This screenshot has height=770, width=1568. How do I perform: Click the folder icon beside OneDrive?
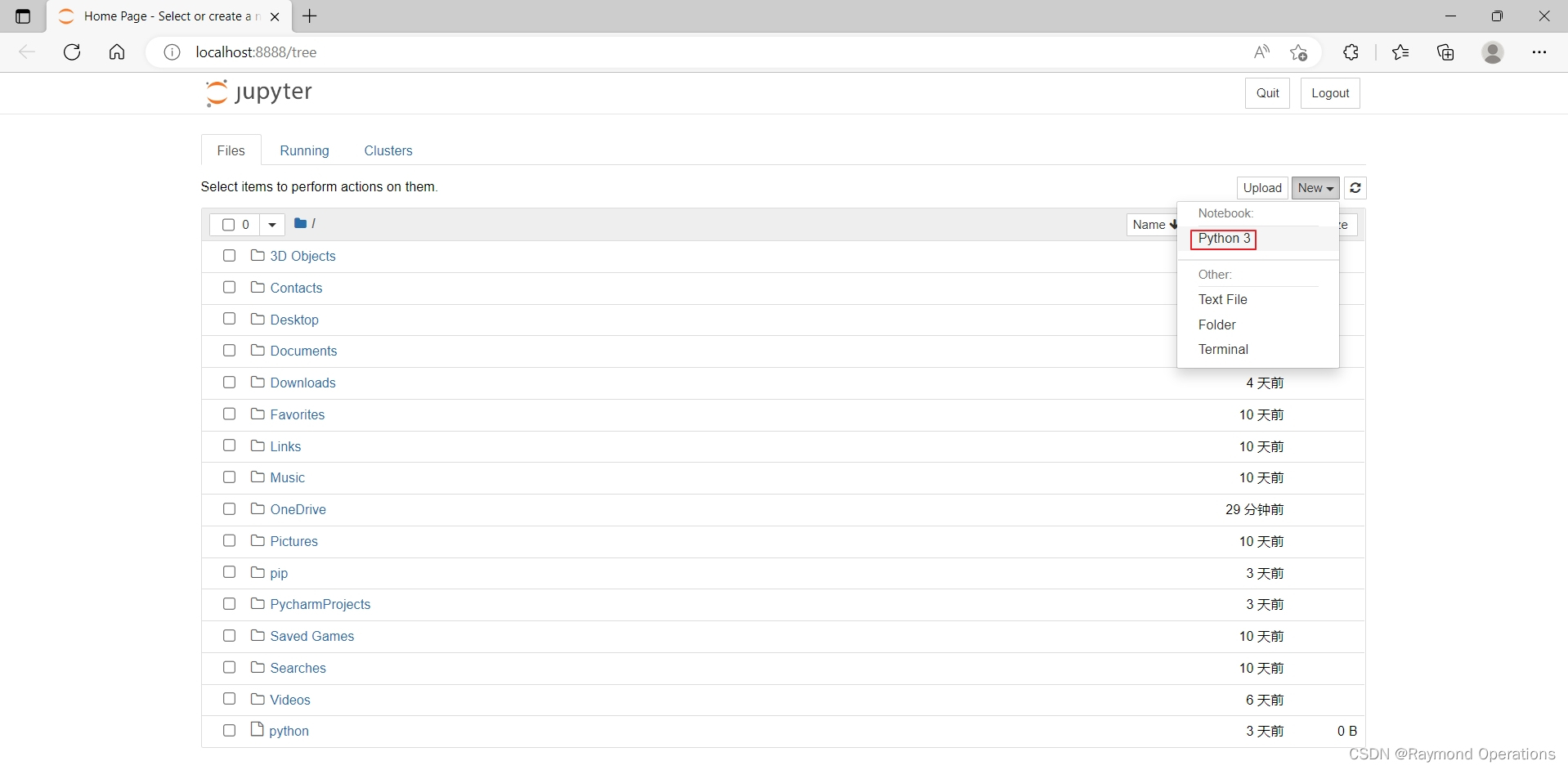coord(258,508)
